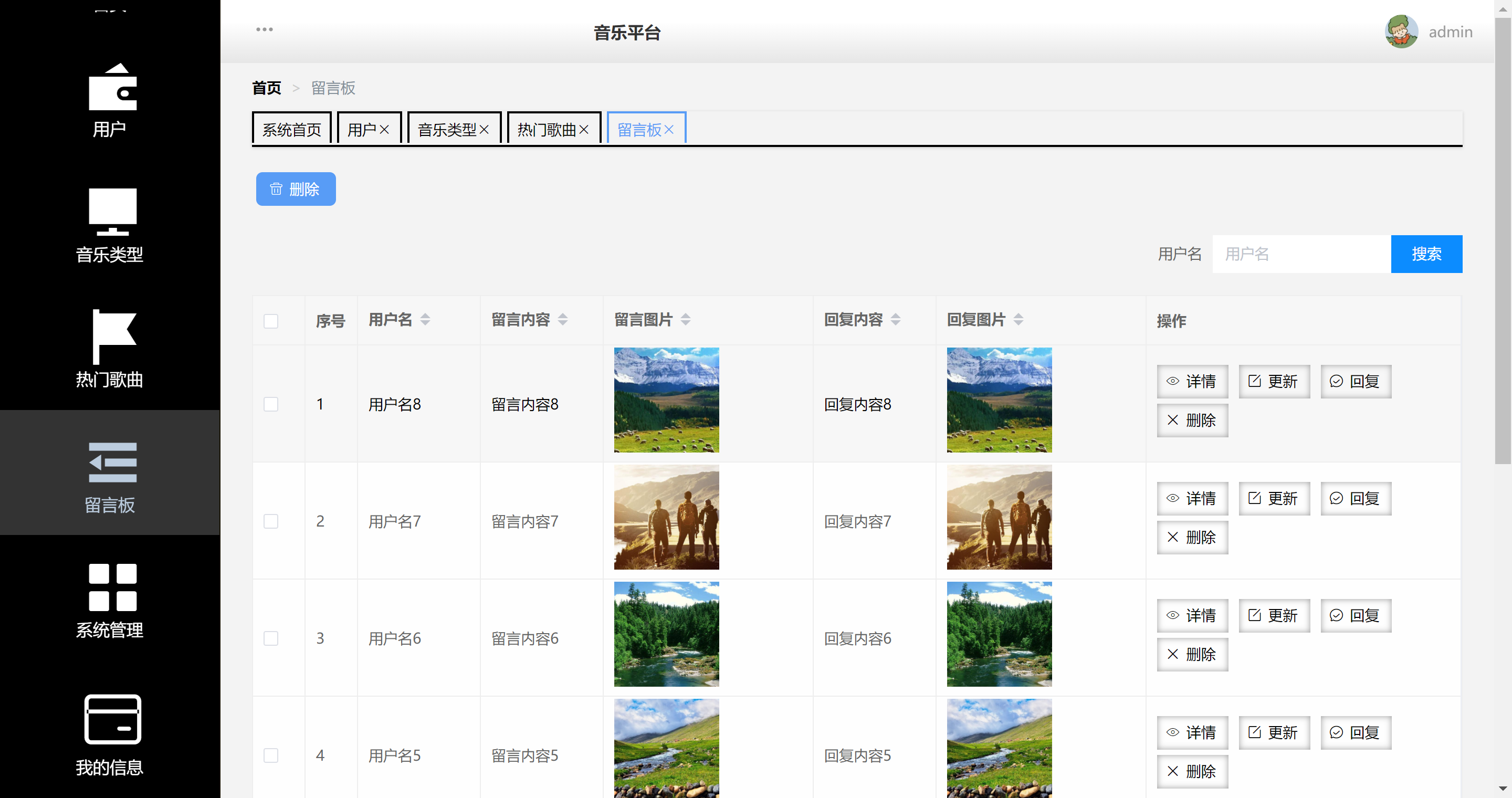Viewport: 1512px width, 798px height.
Task: Sort by 留言内容 column arrows
Action: pos(563,320)
